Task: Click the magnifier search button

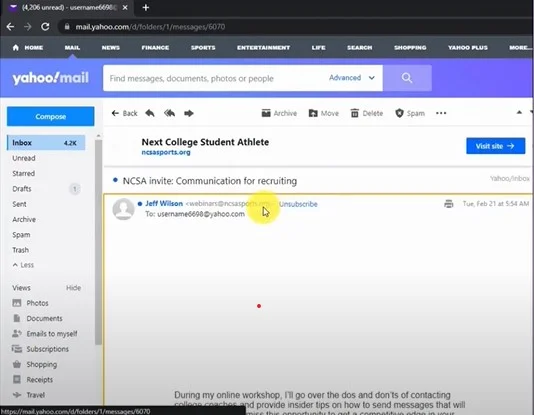Action: [407, 78]
